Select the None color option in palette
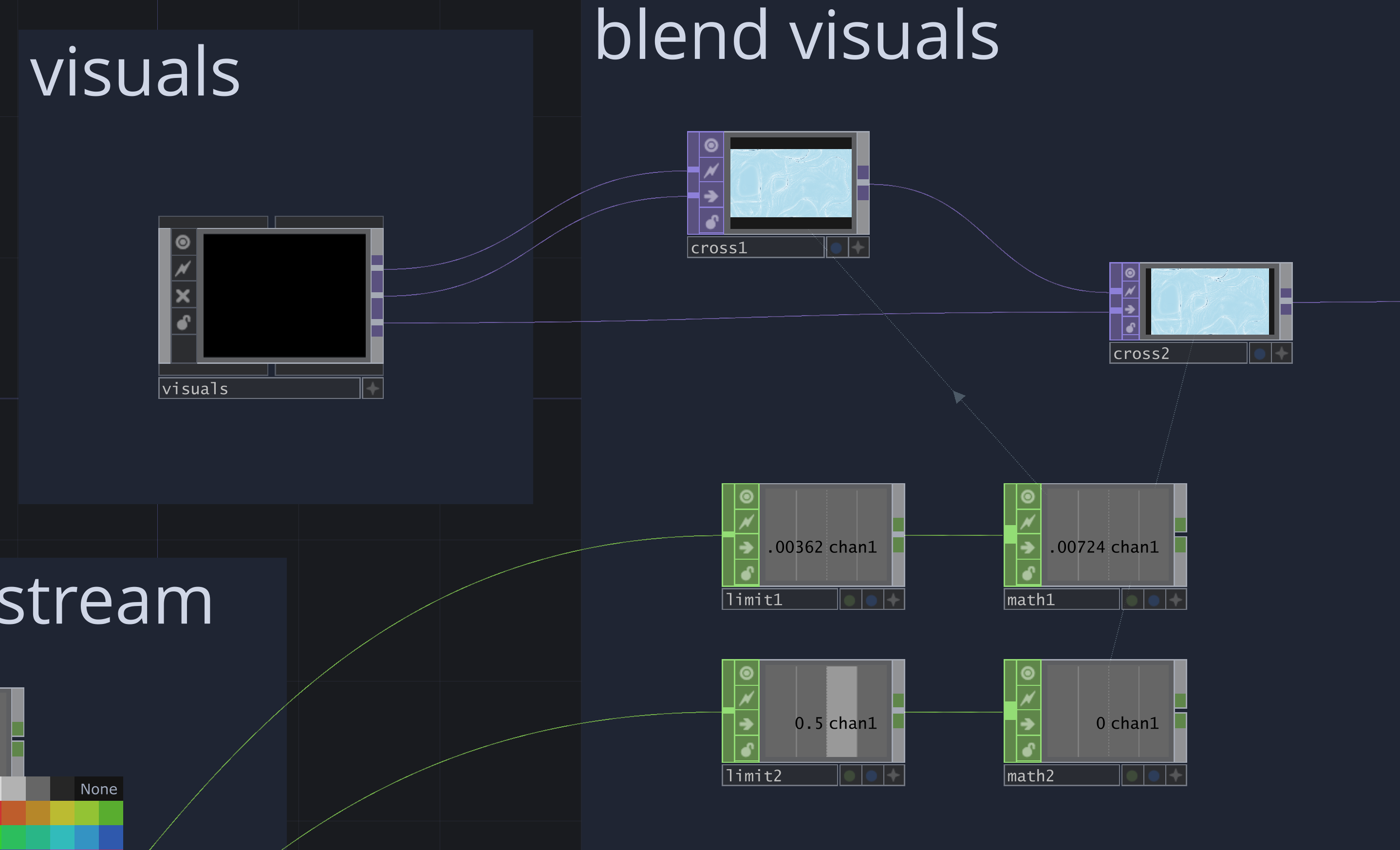Image resolution: width=1400 pixels, height=850 pixels. pos(99,789)
